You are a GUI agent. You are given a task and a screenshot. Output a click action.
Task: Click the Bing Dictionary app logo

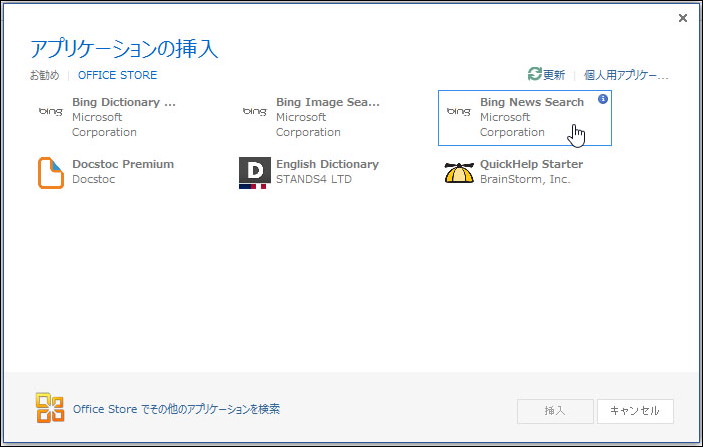click(51, 111)
